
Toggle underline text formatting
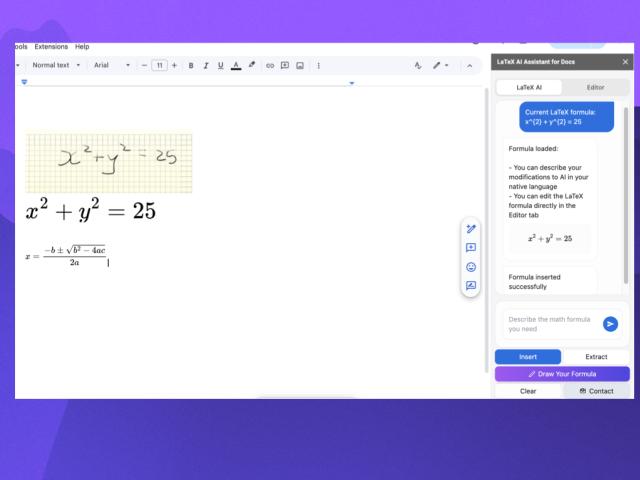[x=220, y=65]
